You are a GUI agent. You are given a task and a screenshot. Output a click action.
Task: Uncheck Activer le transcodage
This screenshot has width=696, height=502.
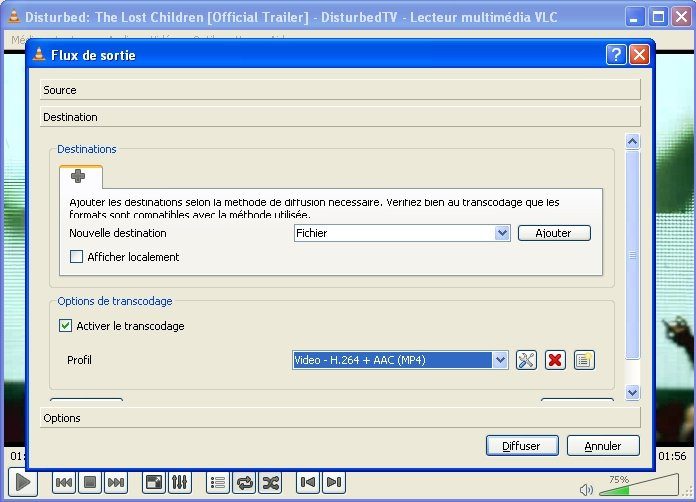65,326
